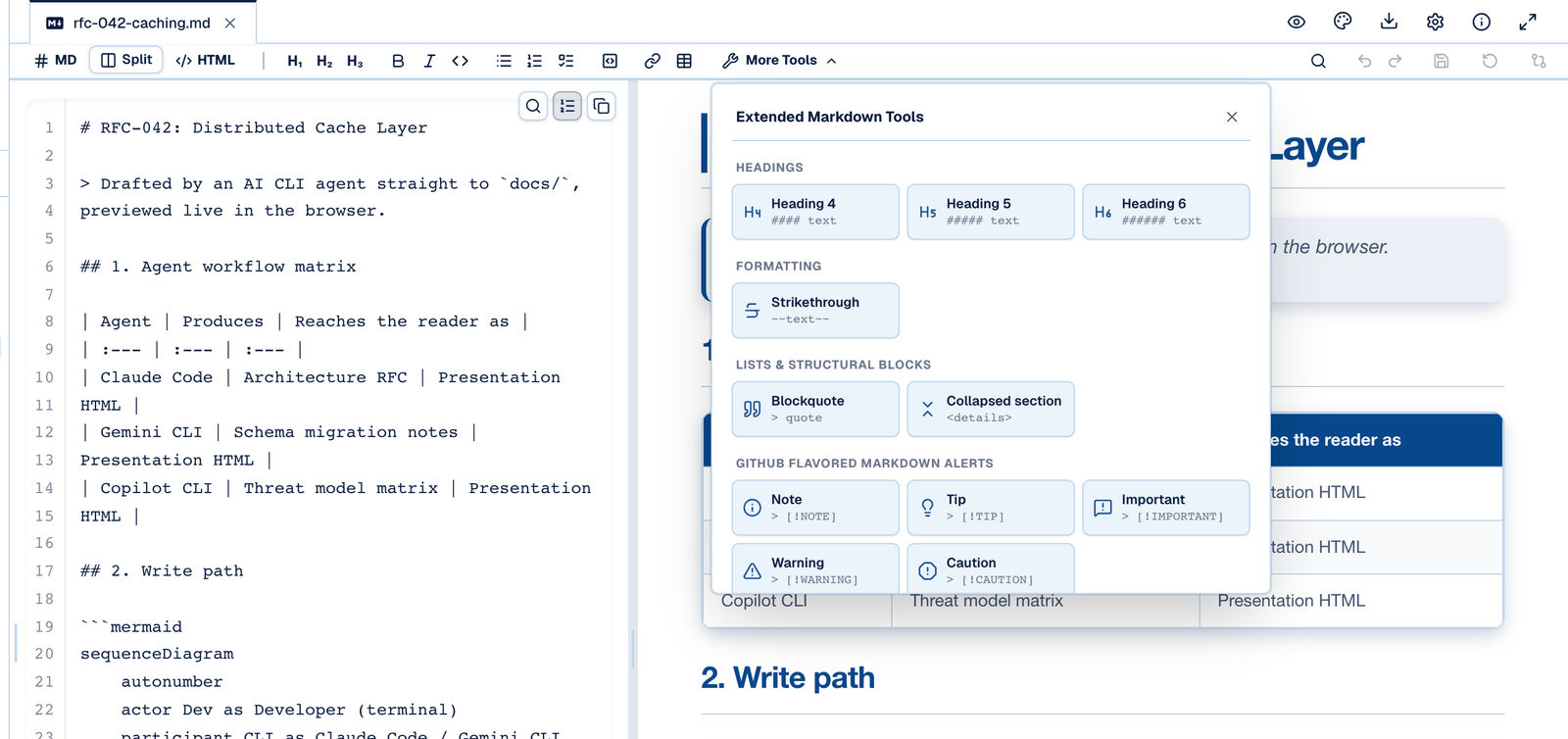The height and width of the screenshot is (739, 1568).
Task: Open the theme palette
Action: [1343, 22]
